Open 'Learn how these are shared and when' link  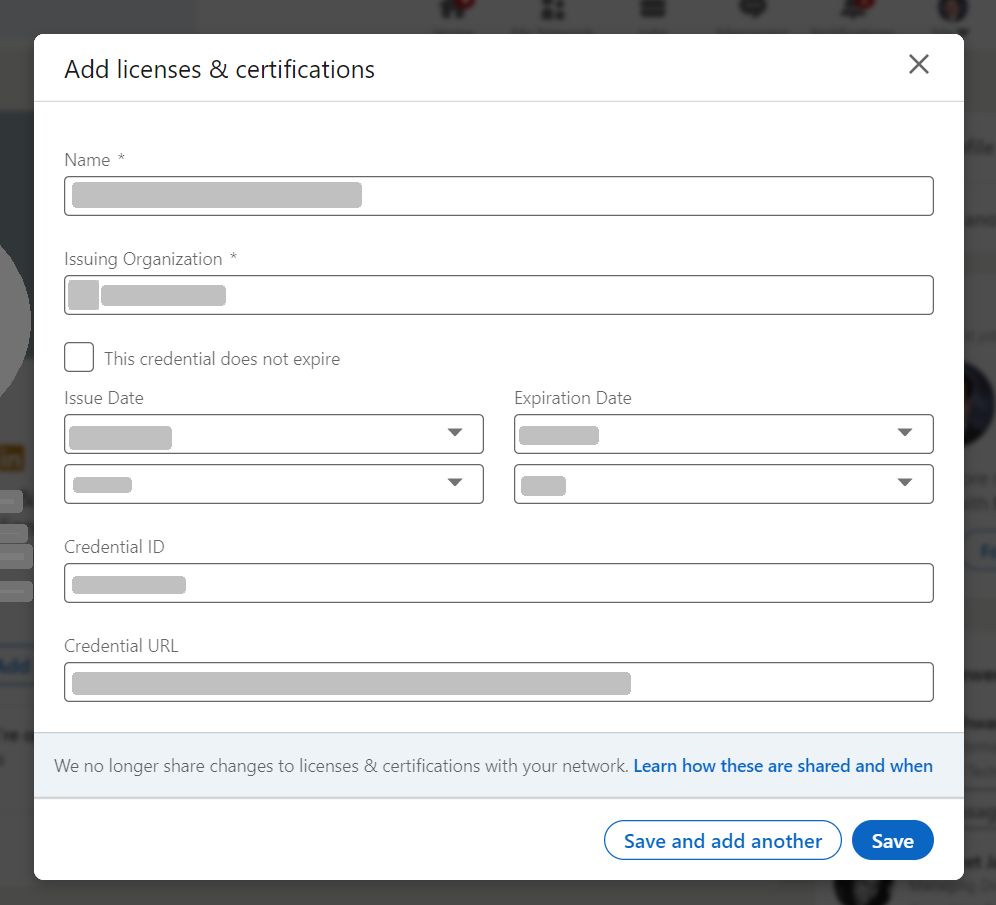point(783,766)
